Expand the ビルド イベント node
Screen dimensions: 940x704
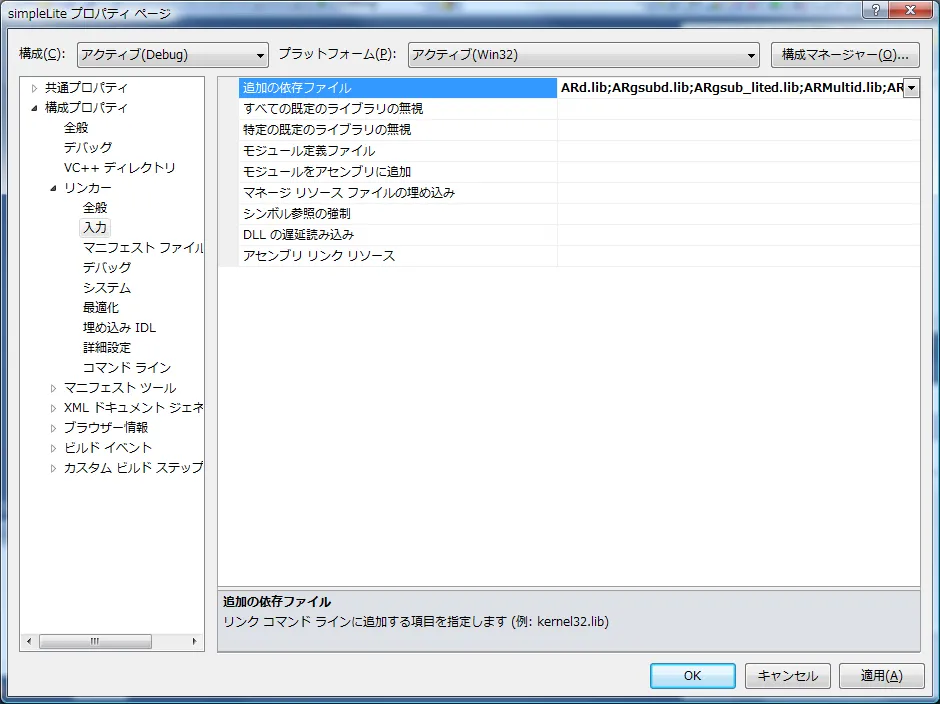click(53, 449)
